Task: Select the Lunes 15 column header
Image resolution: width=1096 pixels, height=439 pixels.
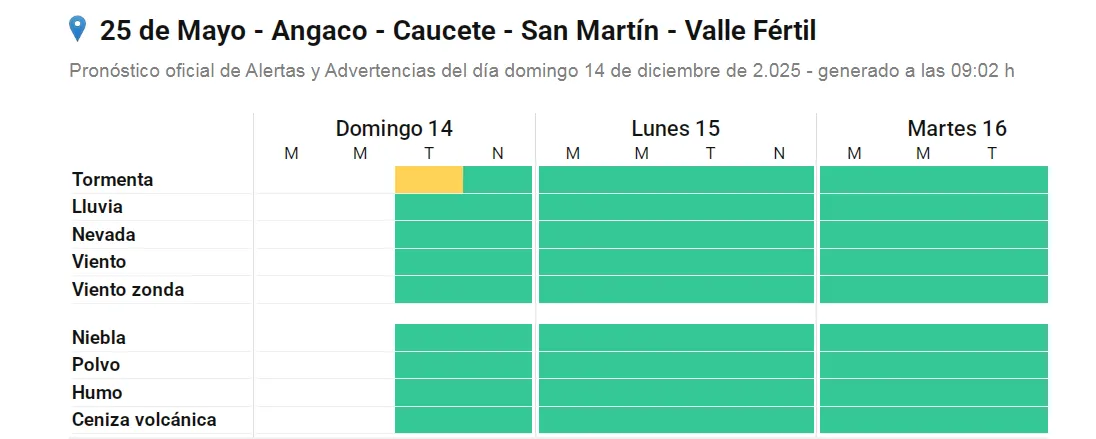Action: tap(675, 128)
